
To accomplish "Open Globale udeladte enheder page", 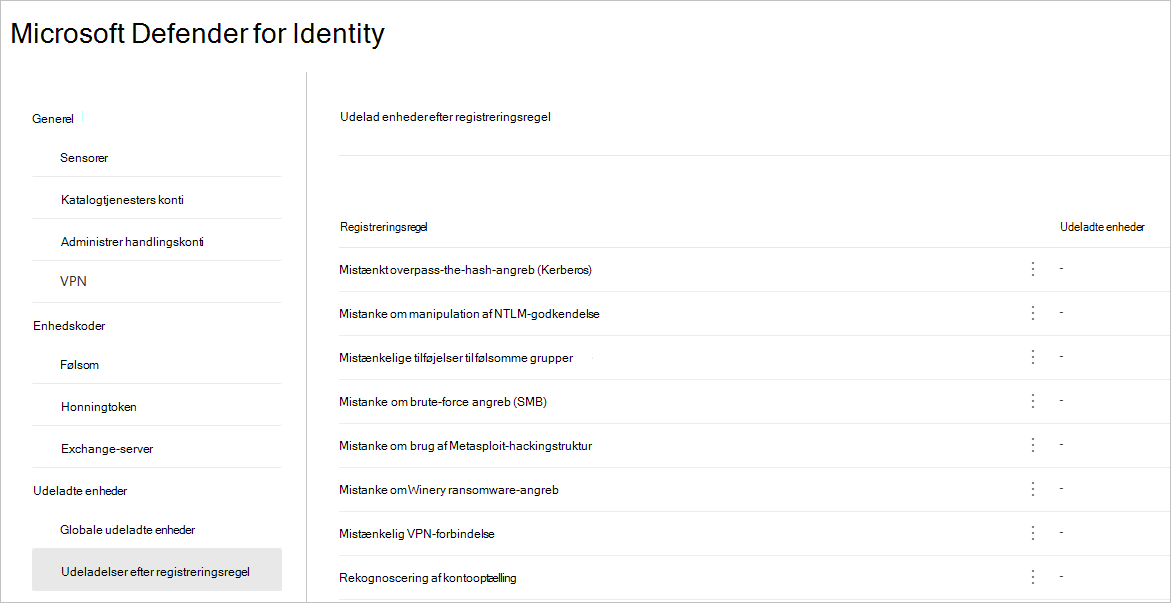I will click(127, 530).
